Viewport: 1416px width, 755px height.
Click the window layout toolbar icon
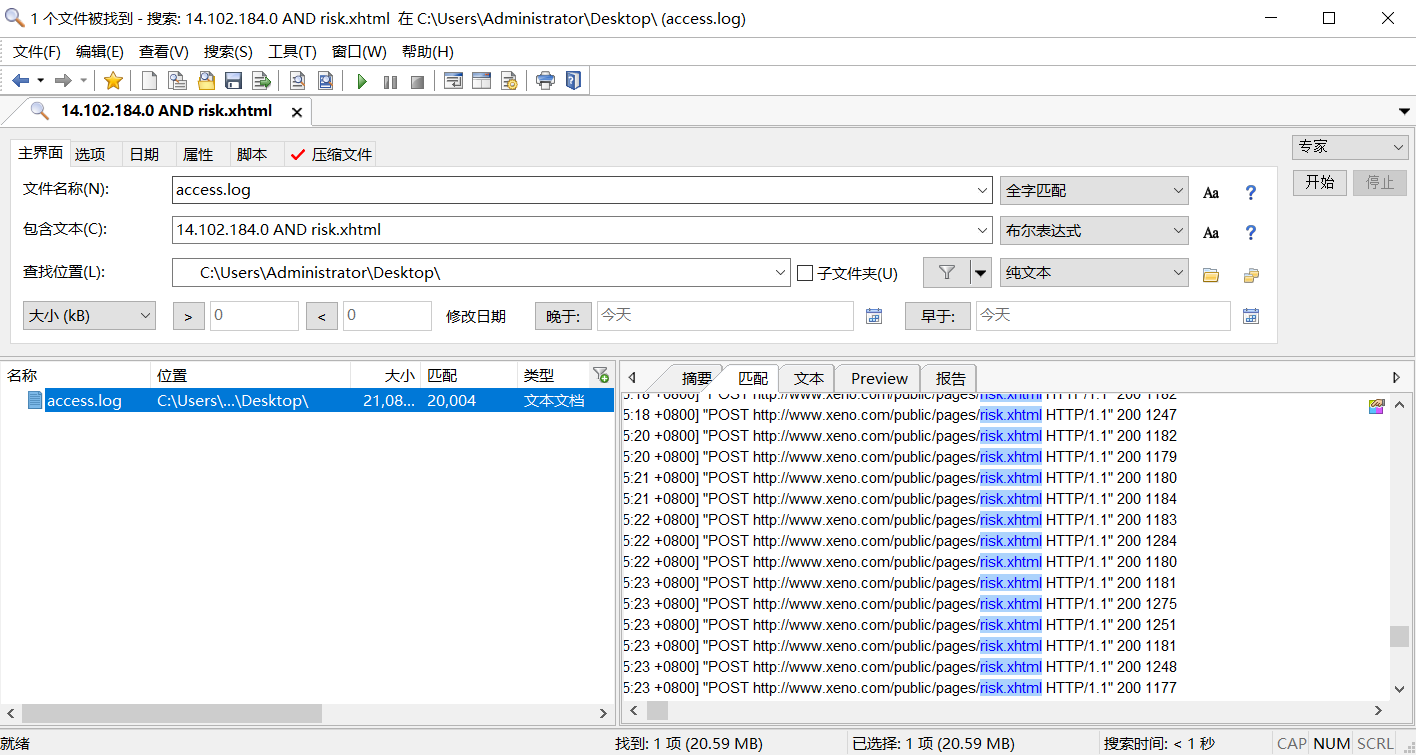(x=481, y=81)
